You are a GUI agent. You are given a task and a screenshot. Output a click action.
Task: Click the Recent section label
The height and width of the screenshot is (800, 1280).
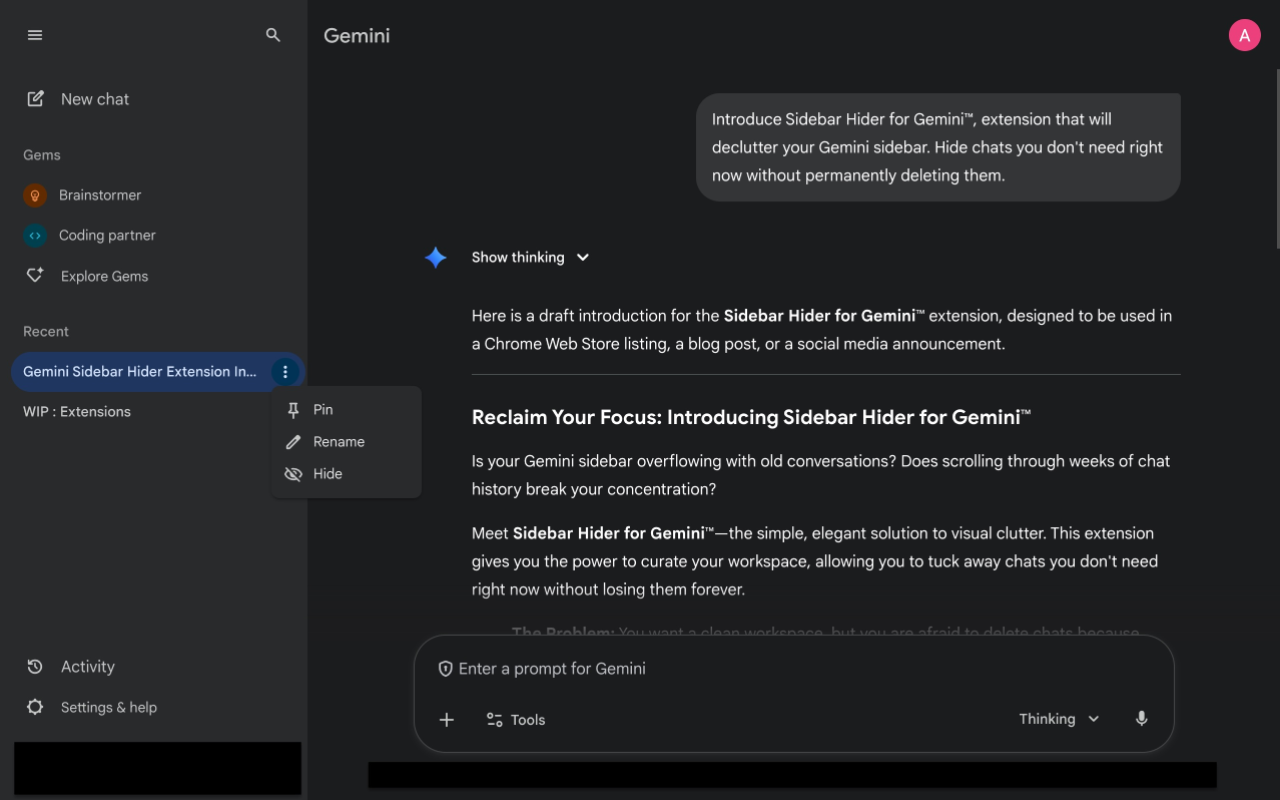(46, 331)
